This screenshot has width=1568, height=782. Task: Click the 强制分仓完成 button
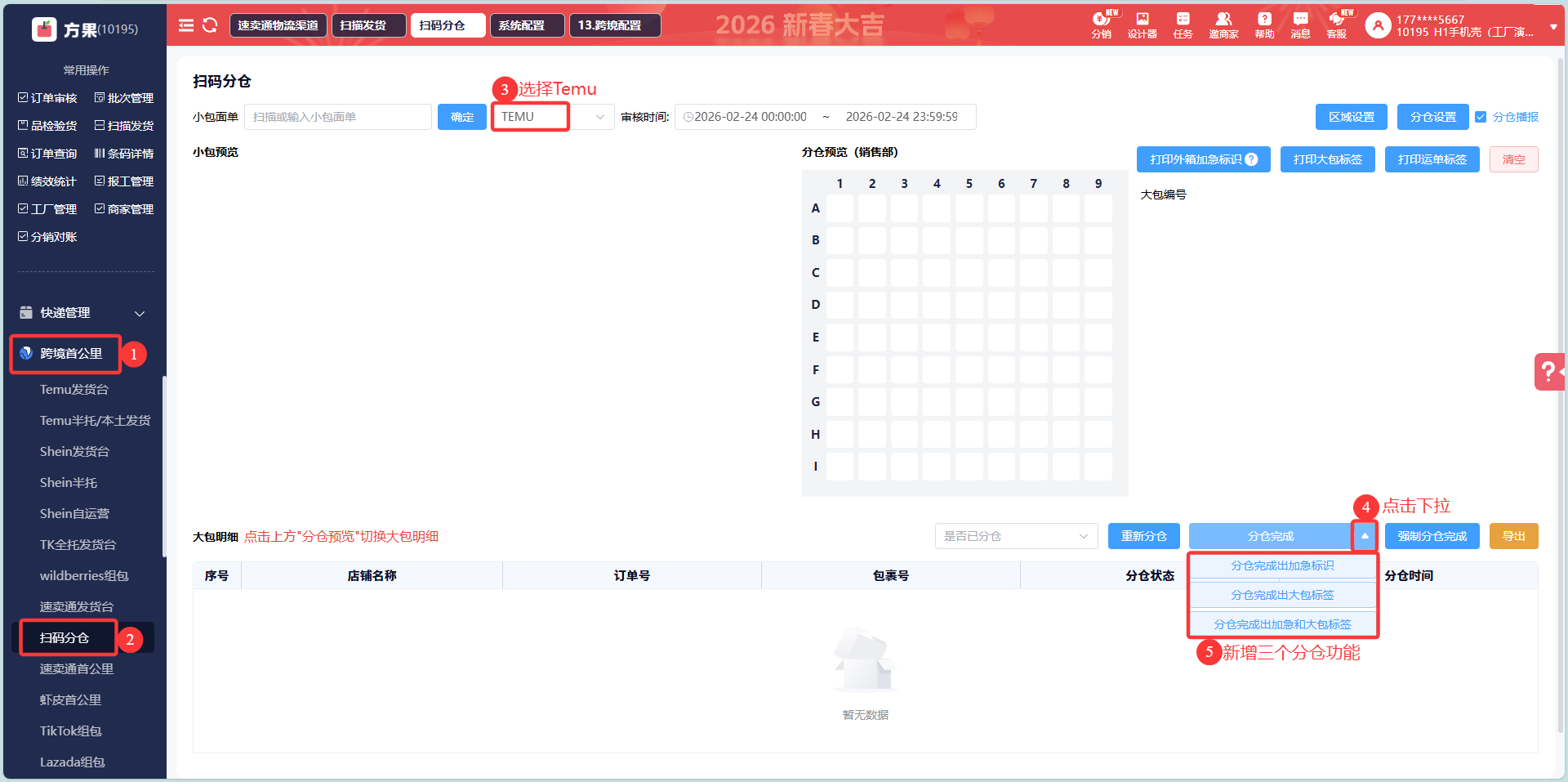point(1432,536)
